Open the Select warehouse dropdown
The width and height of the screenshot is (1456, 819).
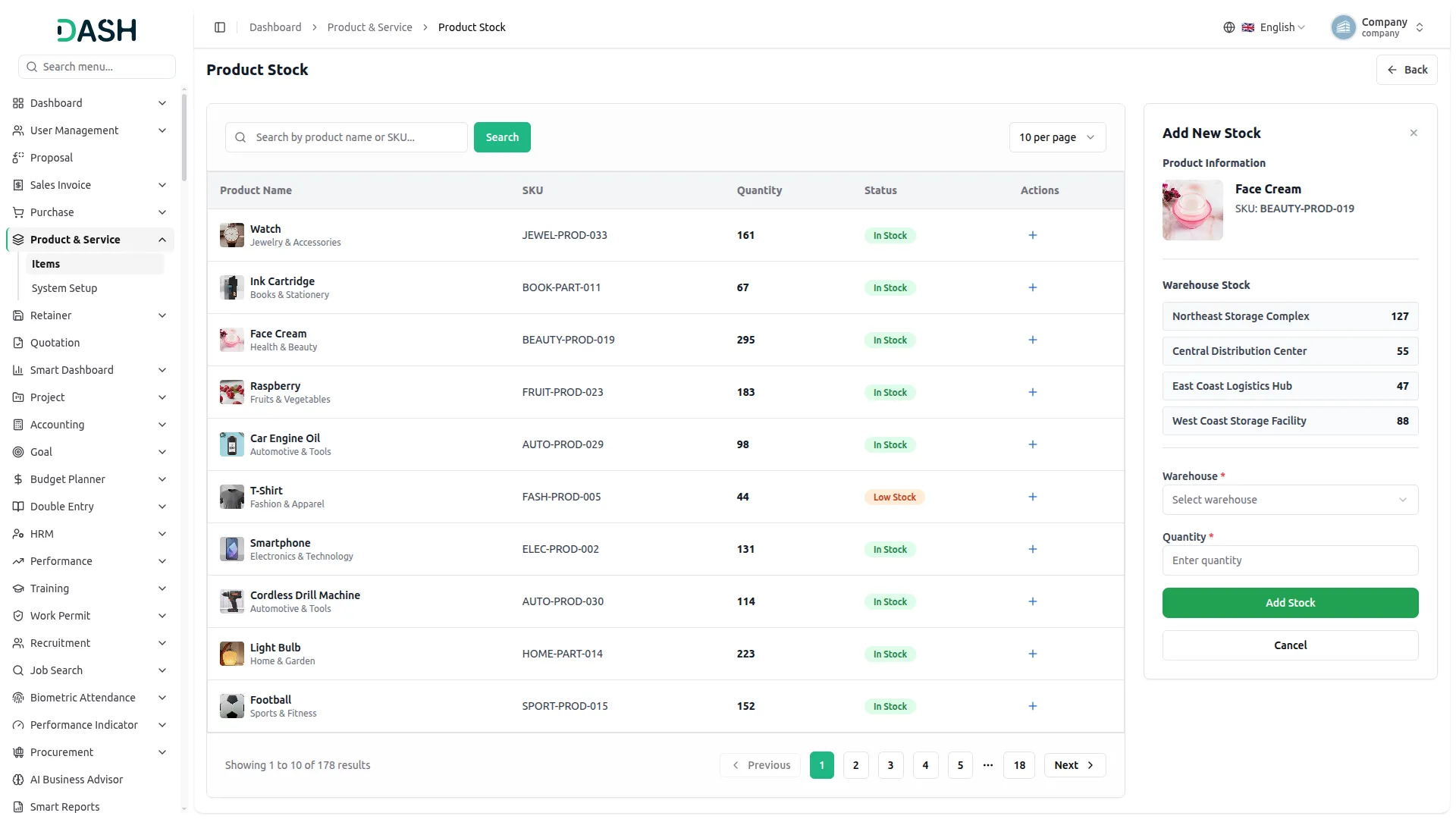pos(1290,500)
